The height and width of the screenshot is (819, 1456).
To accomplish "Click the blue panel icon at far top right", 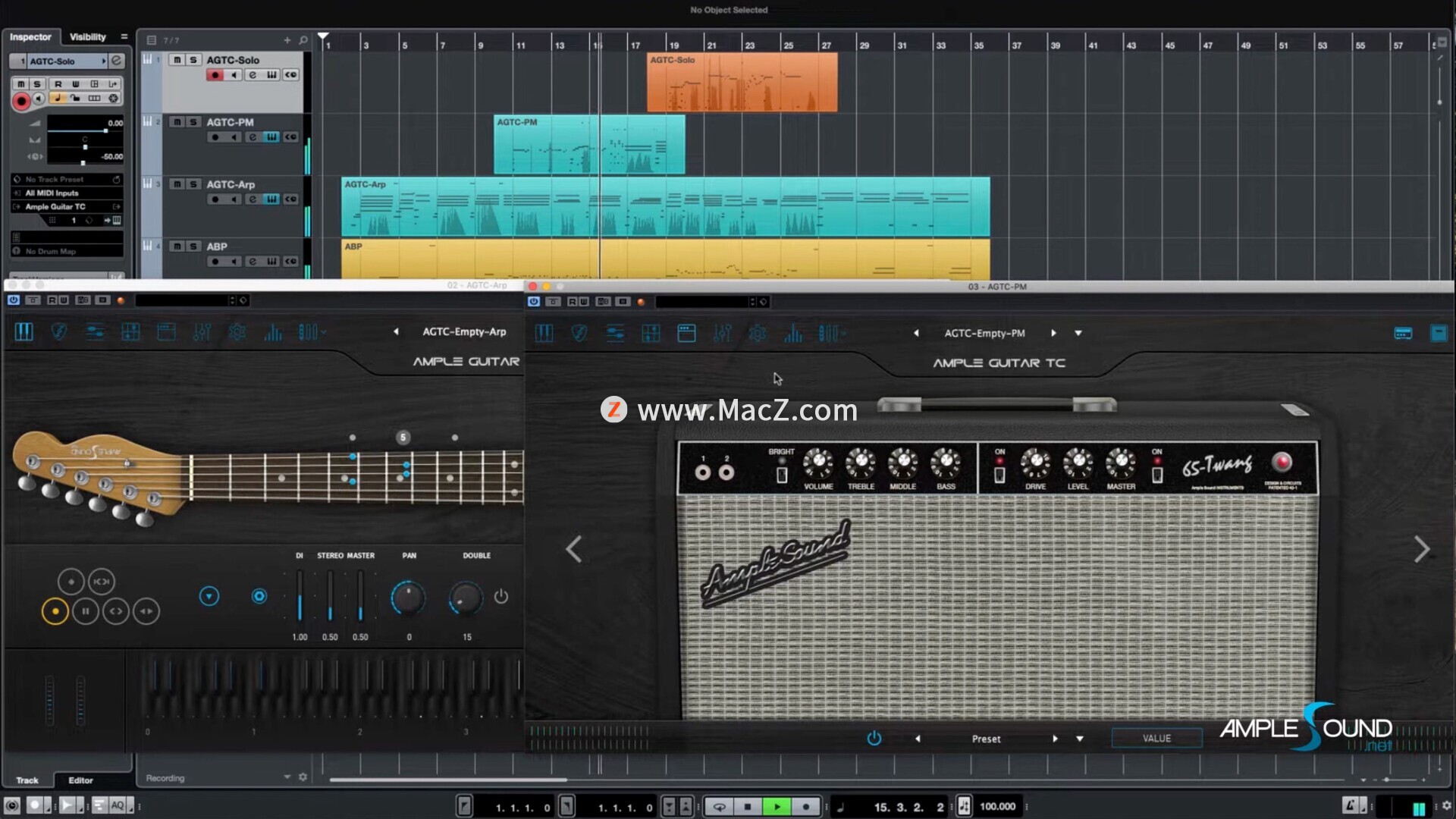I will (x=1439, y=334).
